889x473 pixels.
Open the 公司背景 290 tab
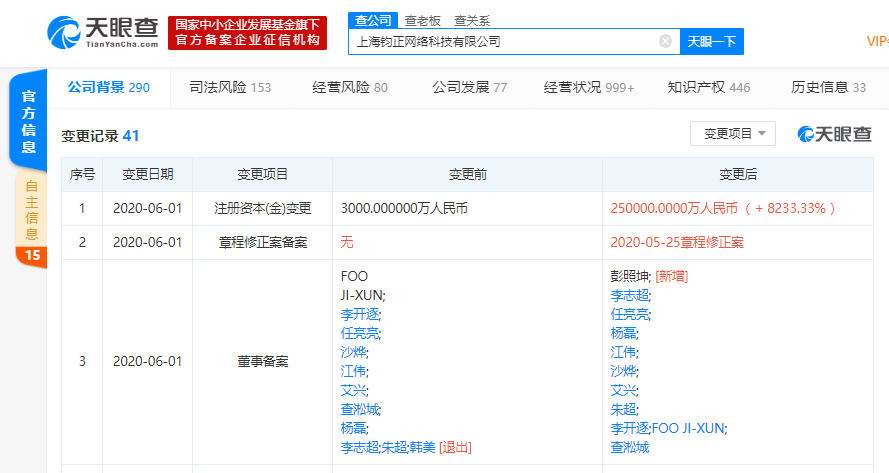click(108, 87)
